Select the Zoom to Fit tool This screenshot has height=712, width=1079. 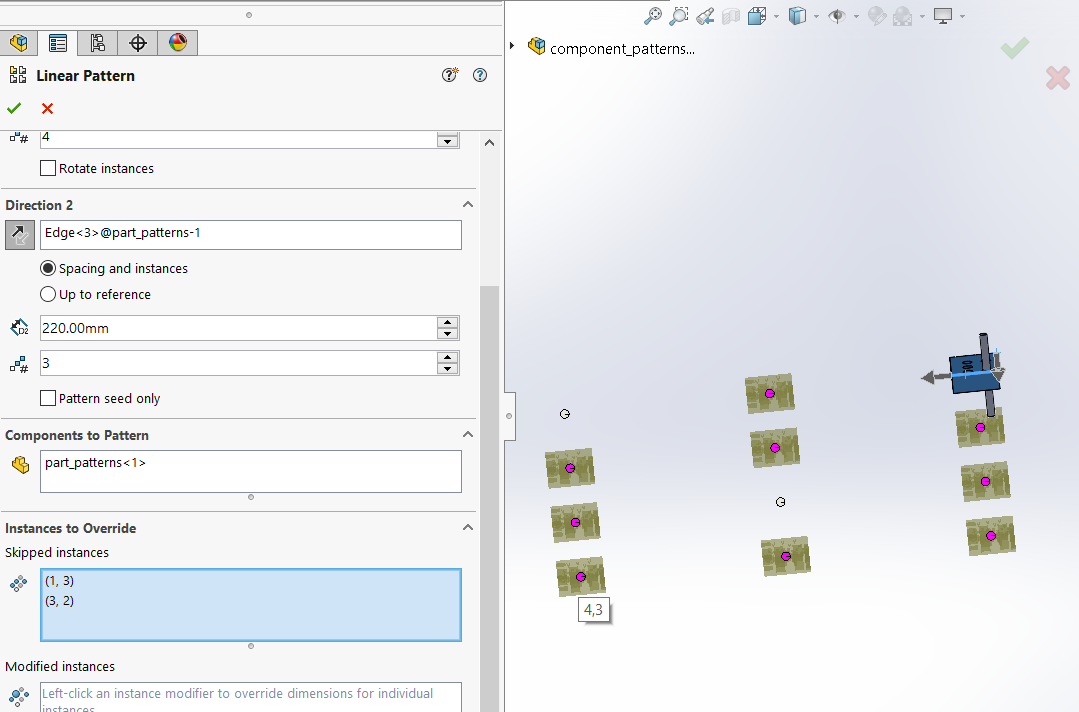(653, 15)
